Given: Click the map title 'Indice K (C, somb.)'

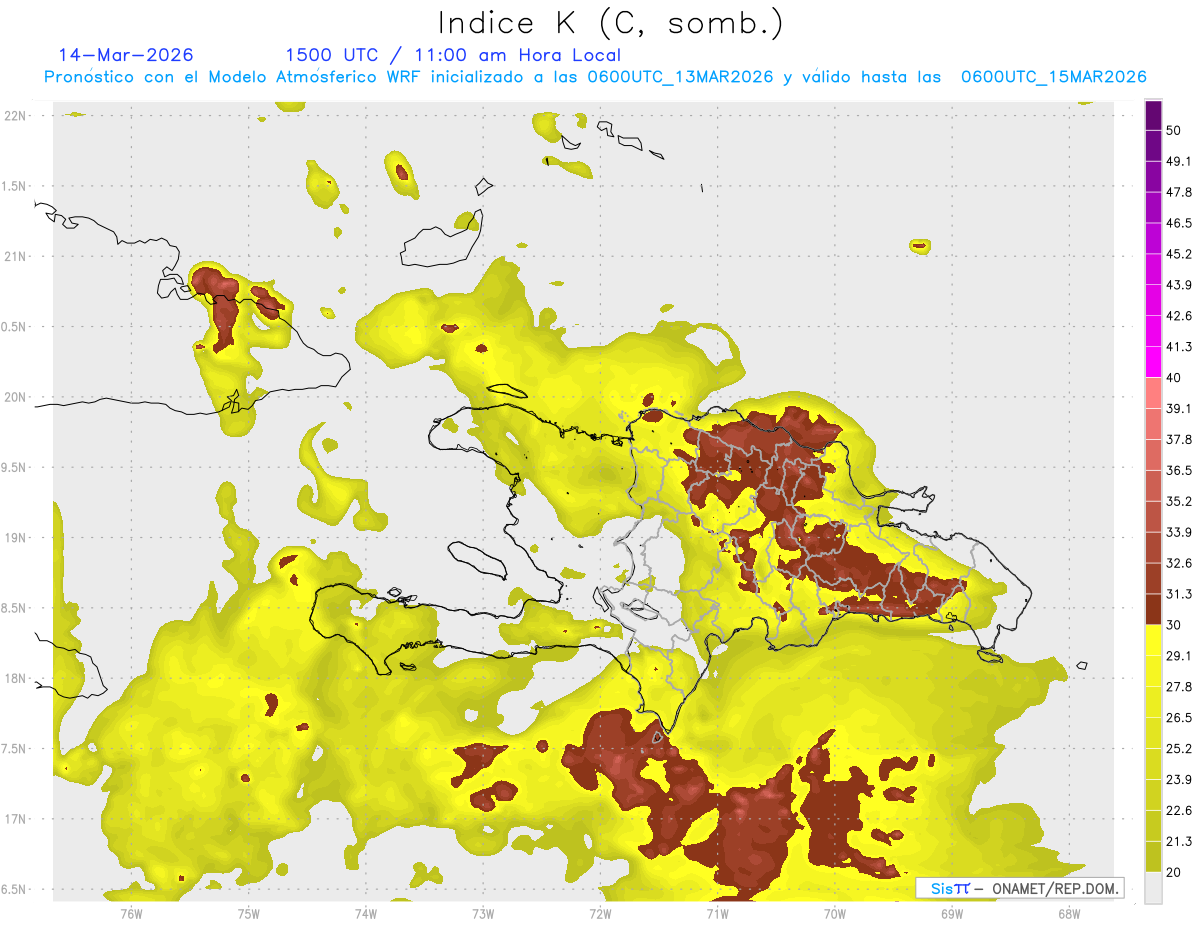Looking at the screenshot, I should [611, 23].
